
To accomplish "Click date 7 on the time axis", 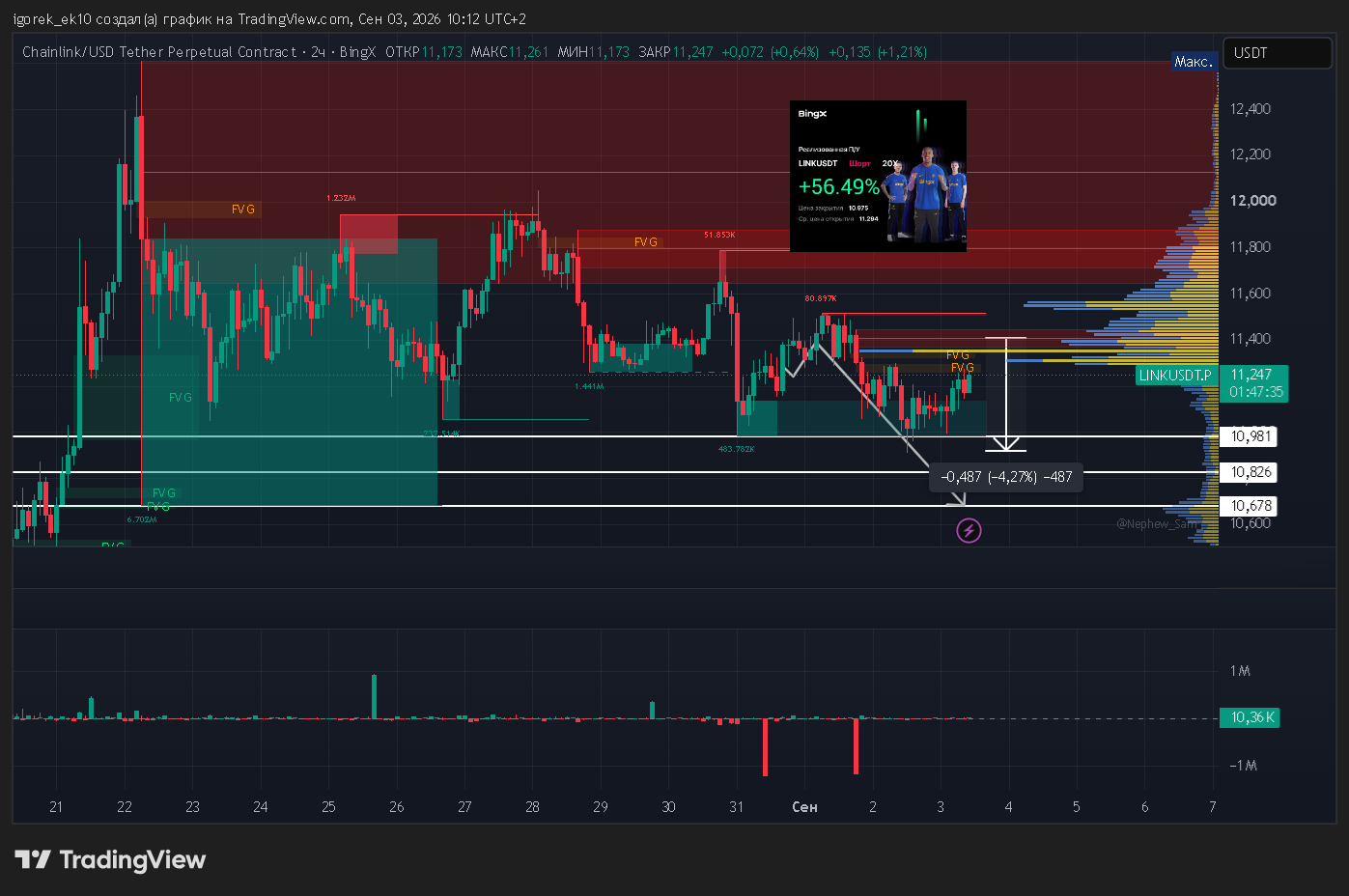I will pyautogui.click(x=1213, y=807).
